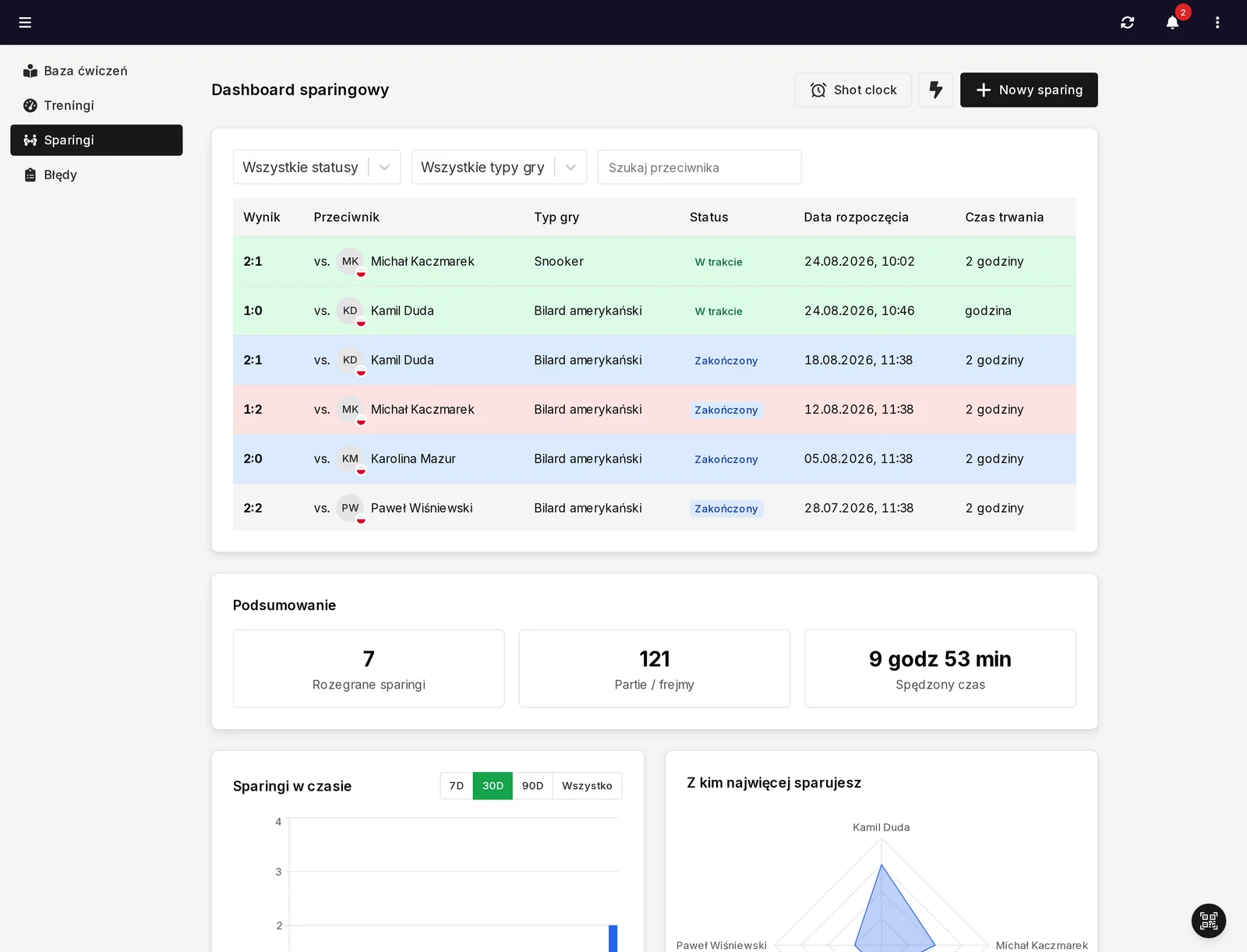
Task: Click Kamil Duda in the 18.08.2026 row
Action: 402,360
